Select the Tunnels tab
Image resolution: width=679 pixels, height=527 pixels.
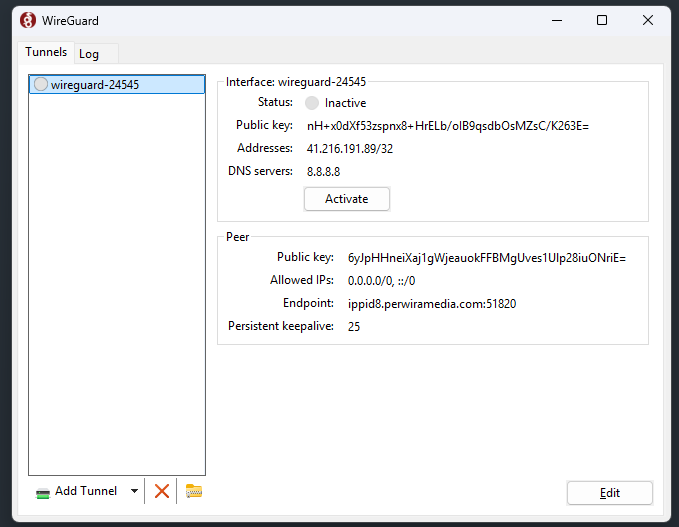[46, 52]
